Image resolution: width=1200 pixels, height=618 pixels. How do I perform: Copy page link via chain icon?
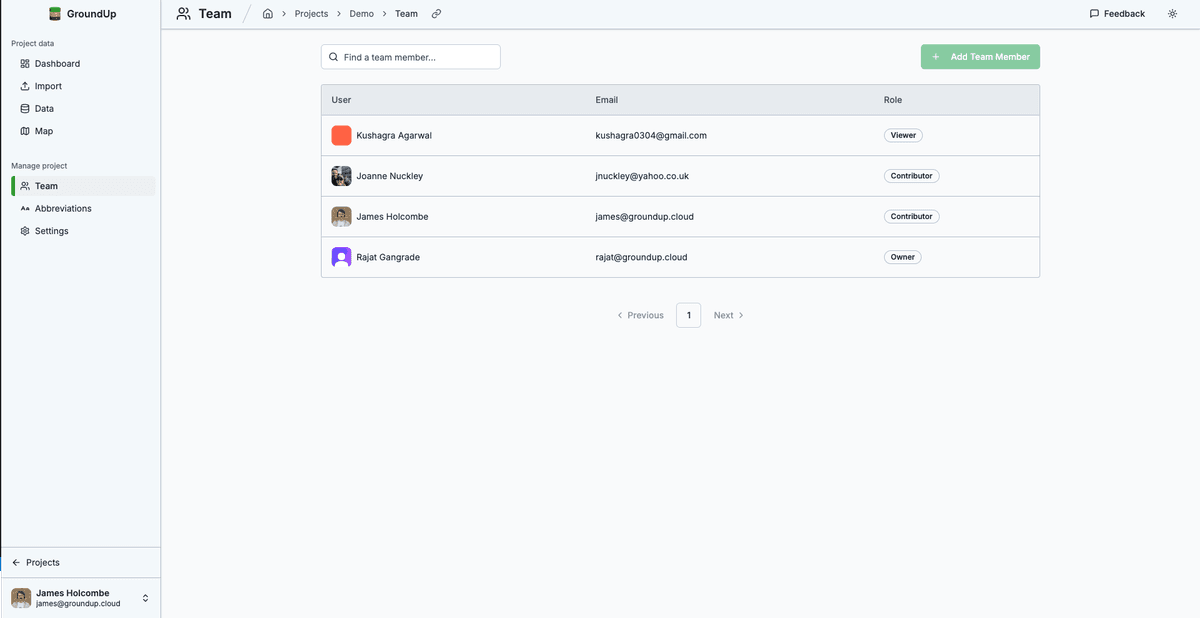click(436, 14)
